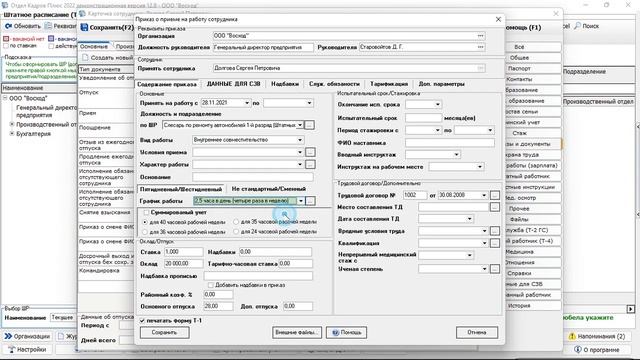Screen dimensions: 640x360
Task: Switch to ДАННЫЕ ДЛЯ СЗВ tab
Action: click(x=233, y=84)
